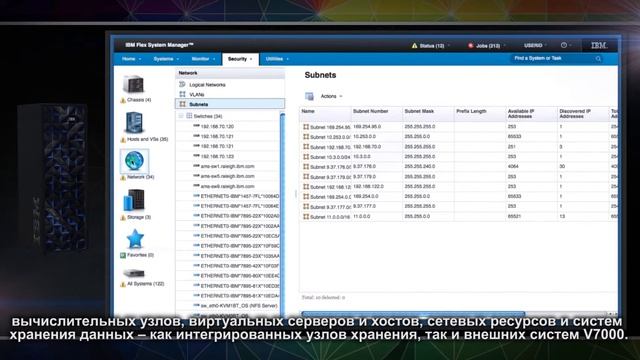This screenshot has height=360, width=640.
Task: Click the Switches (34) group icon
Action: coord(189,116)
